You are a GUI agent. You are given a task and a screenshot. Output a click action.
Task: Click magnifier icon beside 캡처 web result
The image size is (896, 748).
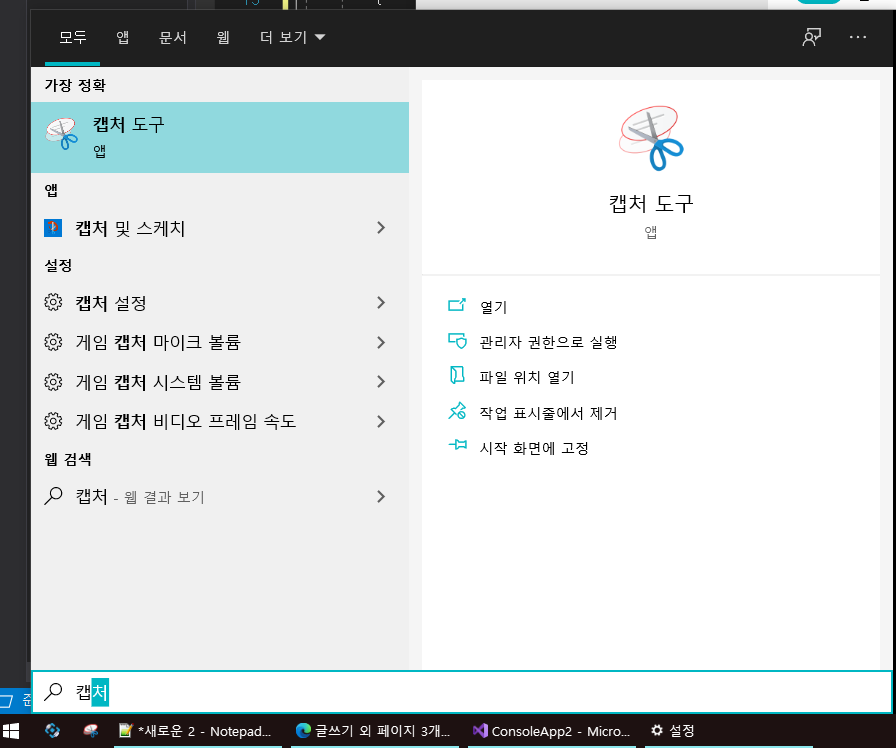(53, 496)
